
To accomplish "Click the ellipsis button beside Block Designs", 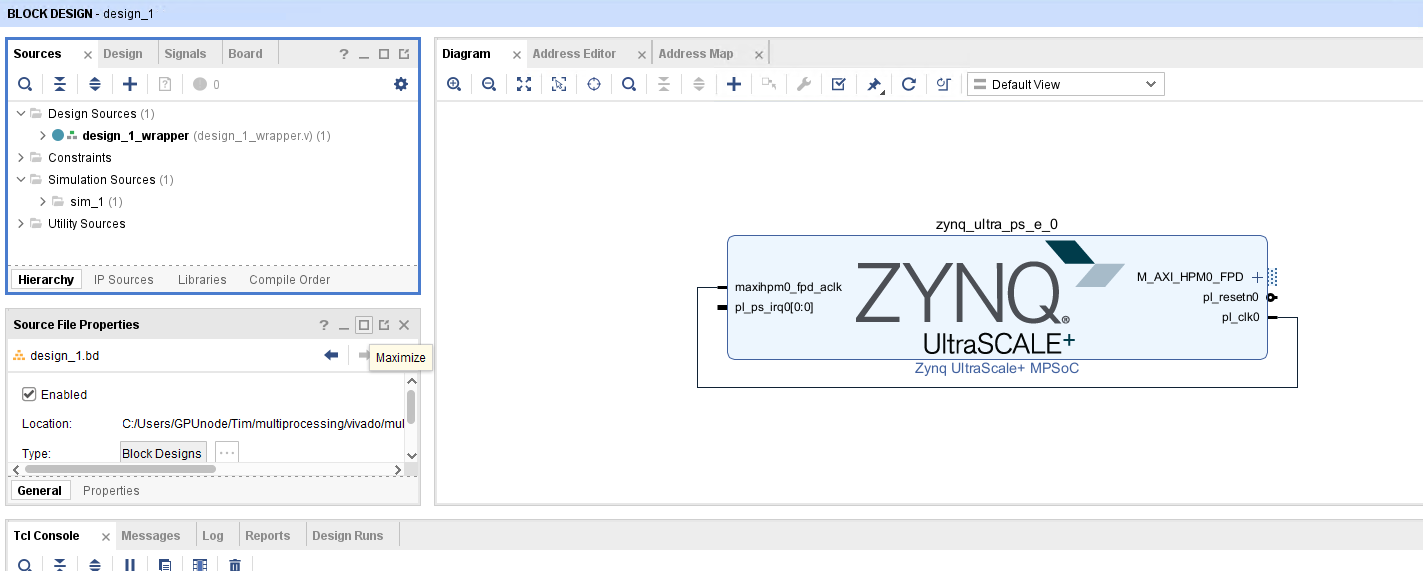I will tap(227, 453).
